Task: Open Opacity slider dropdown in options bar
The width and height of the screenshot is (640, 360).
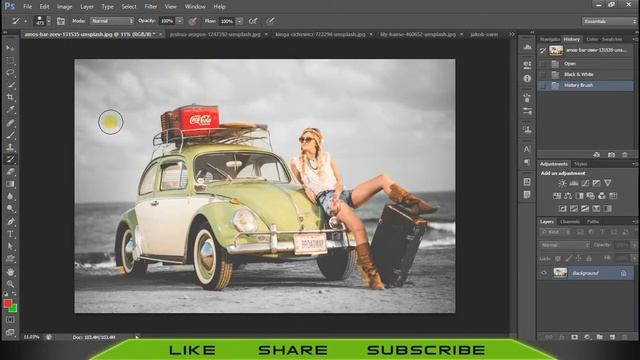Action: [x=180, y=21]
